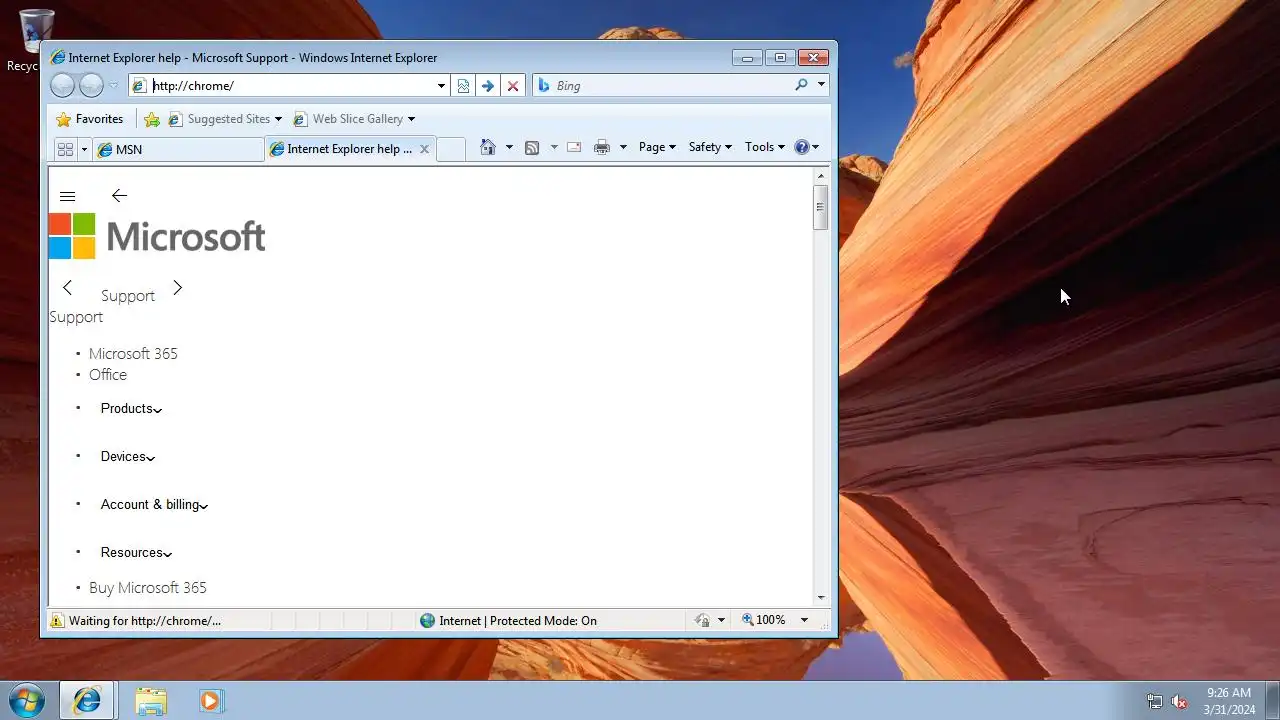Open Windows Explorer from the taskbar

[x=150, y=700]
